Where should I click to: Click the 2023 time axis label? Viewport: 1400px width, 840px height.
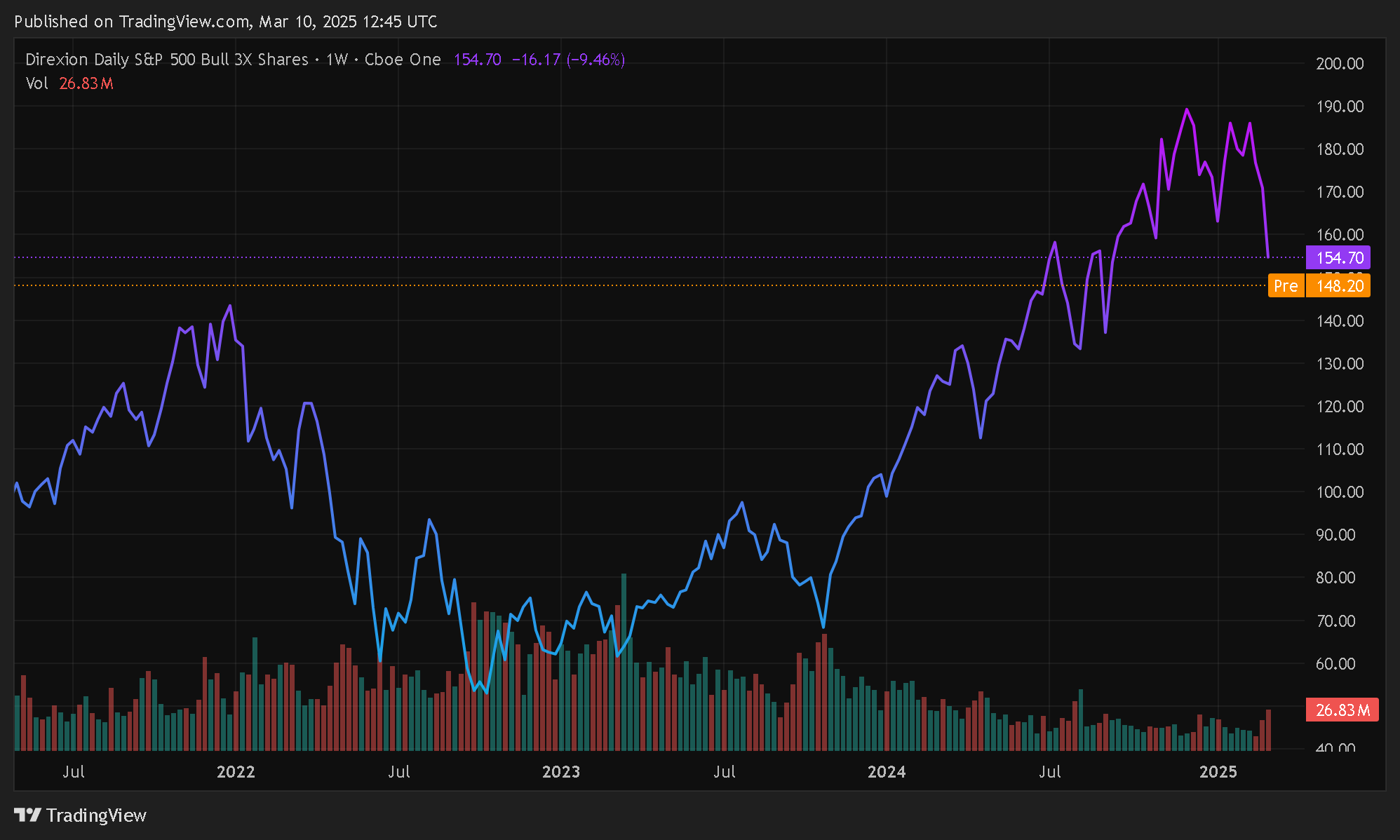click(x=561, y=772)
